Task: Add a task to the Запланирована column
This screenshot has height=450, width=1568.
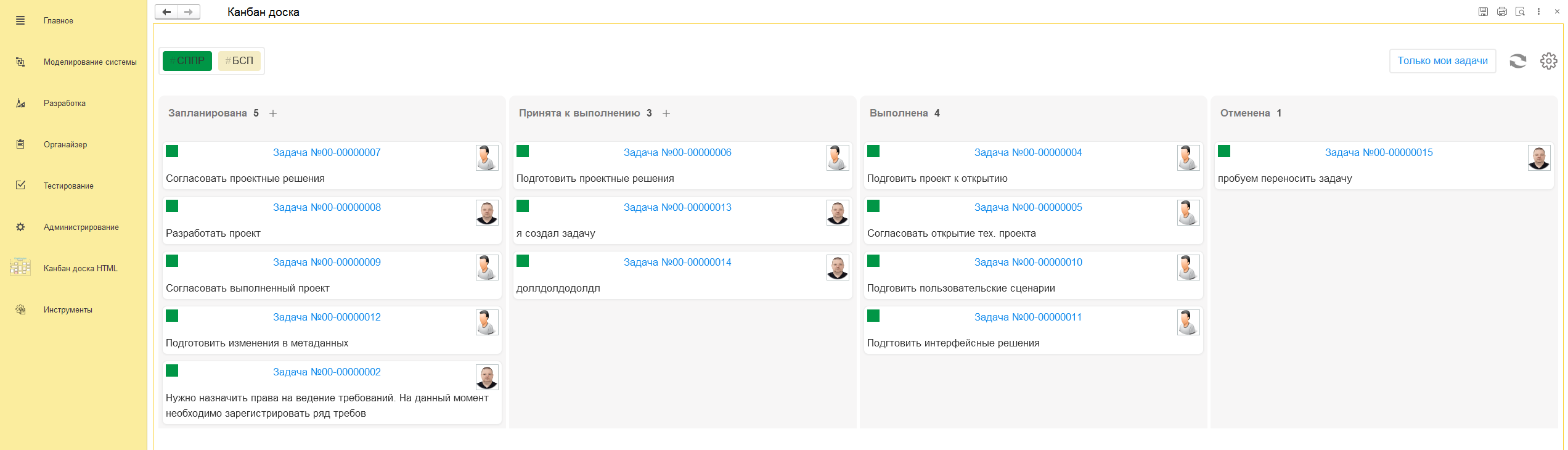Action: point(273,113)
